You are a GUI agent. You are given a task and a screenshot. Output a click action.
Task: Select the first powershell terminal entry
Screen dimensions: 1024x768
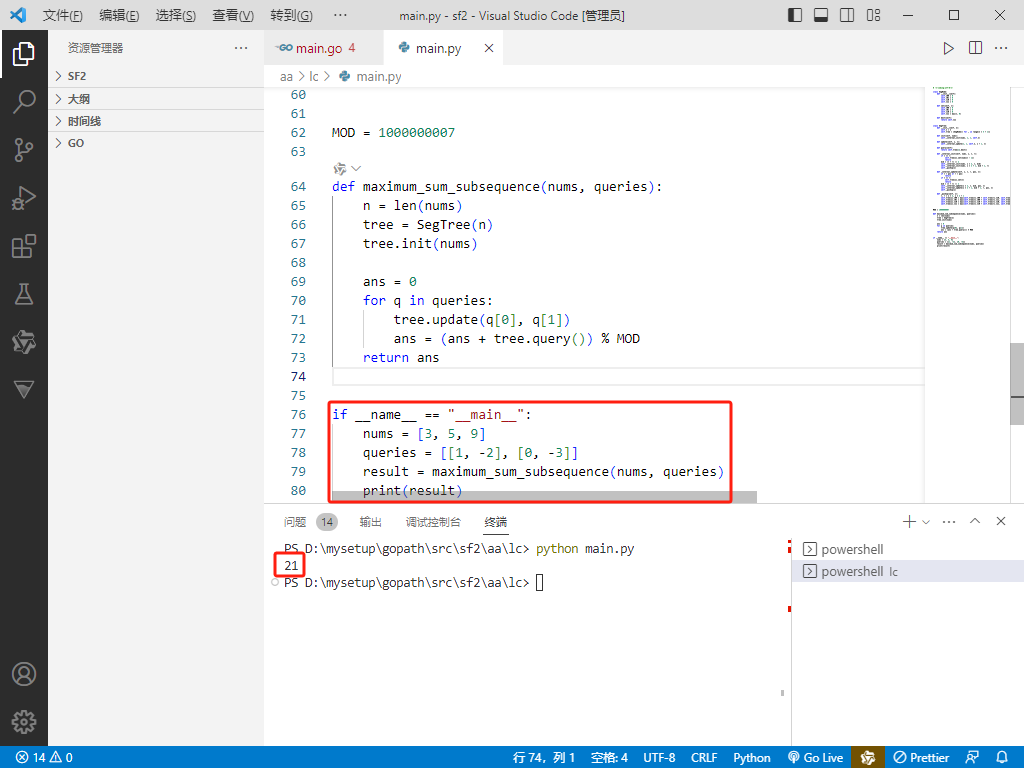tap(908, 549)
